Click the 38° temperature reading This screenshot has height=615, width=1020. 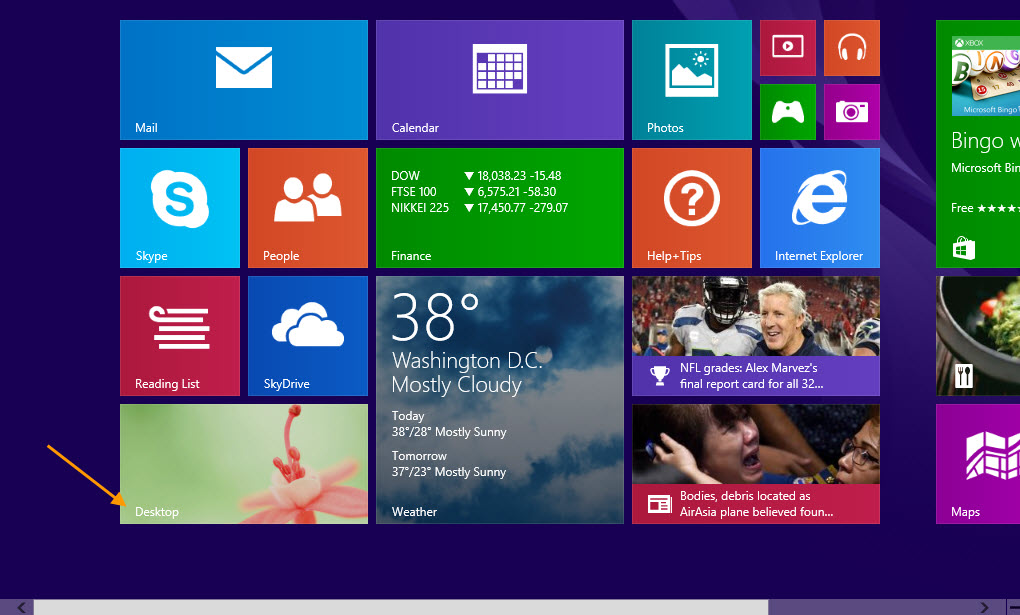tap(435, 316)
